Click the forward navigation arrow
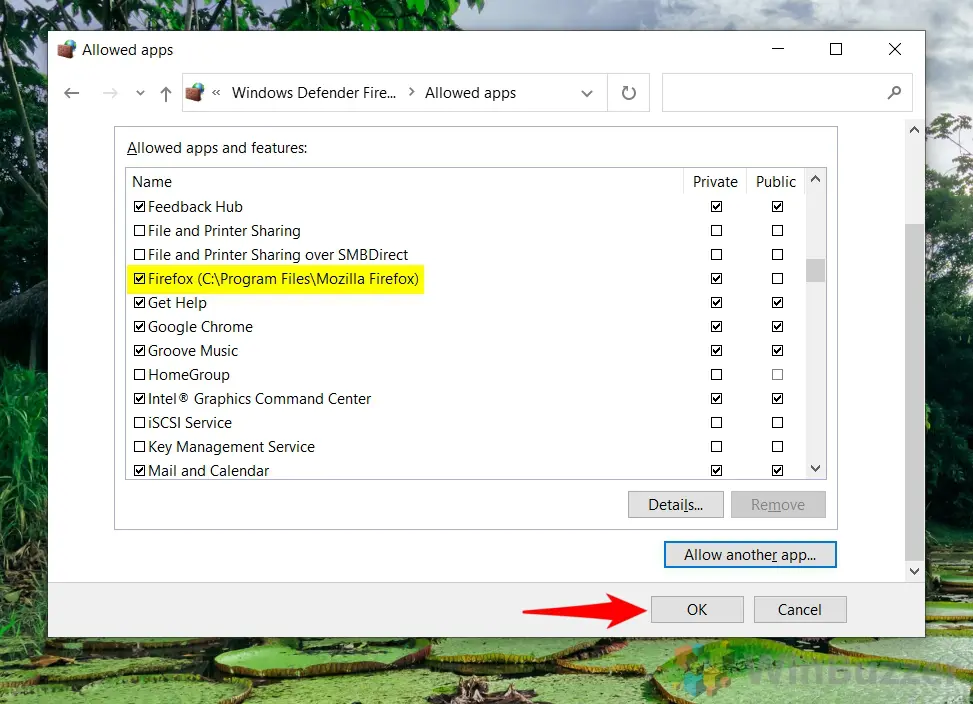 coord(110,93)
